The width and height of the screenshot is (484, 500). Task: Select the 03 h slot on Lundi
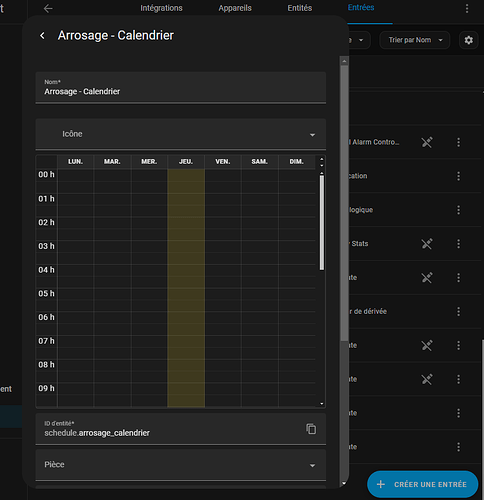pyautogui.click(x=76, y=246)
